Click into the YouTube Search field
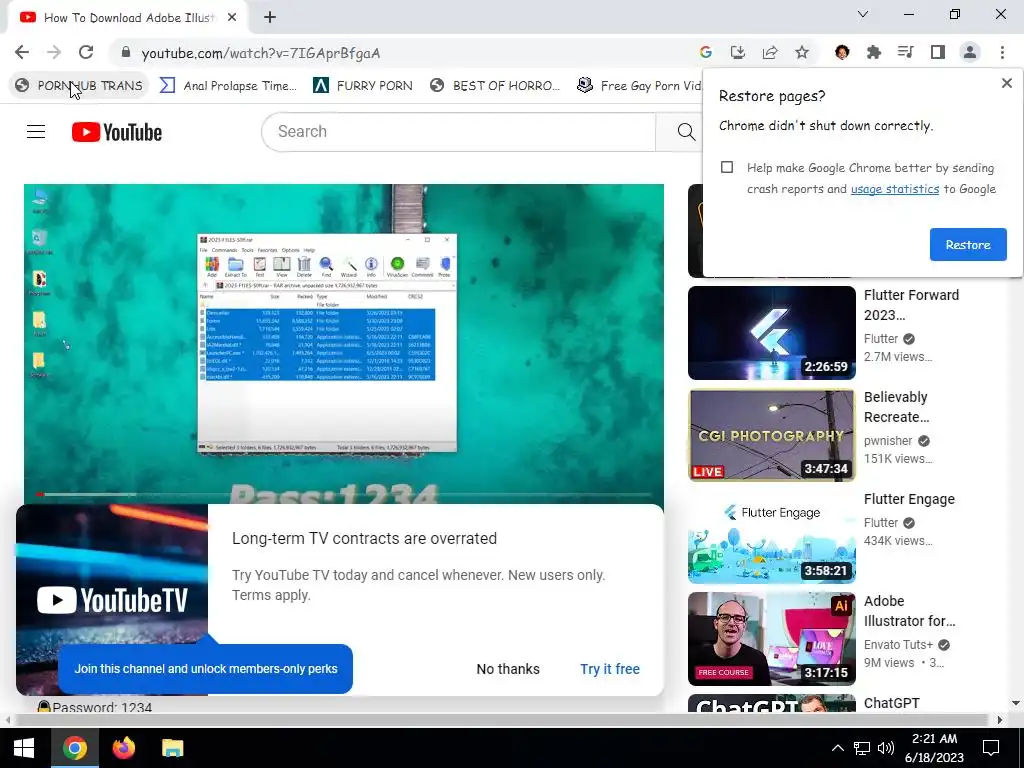The image size is (1024, 768). pos(458,131)
